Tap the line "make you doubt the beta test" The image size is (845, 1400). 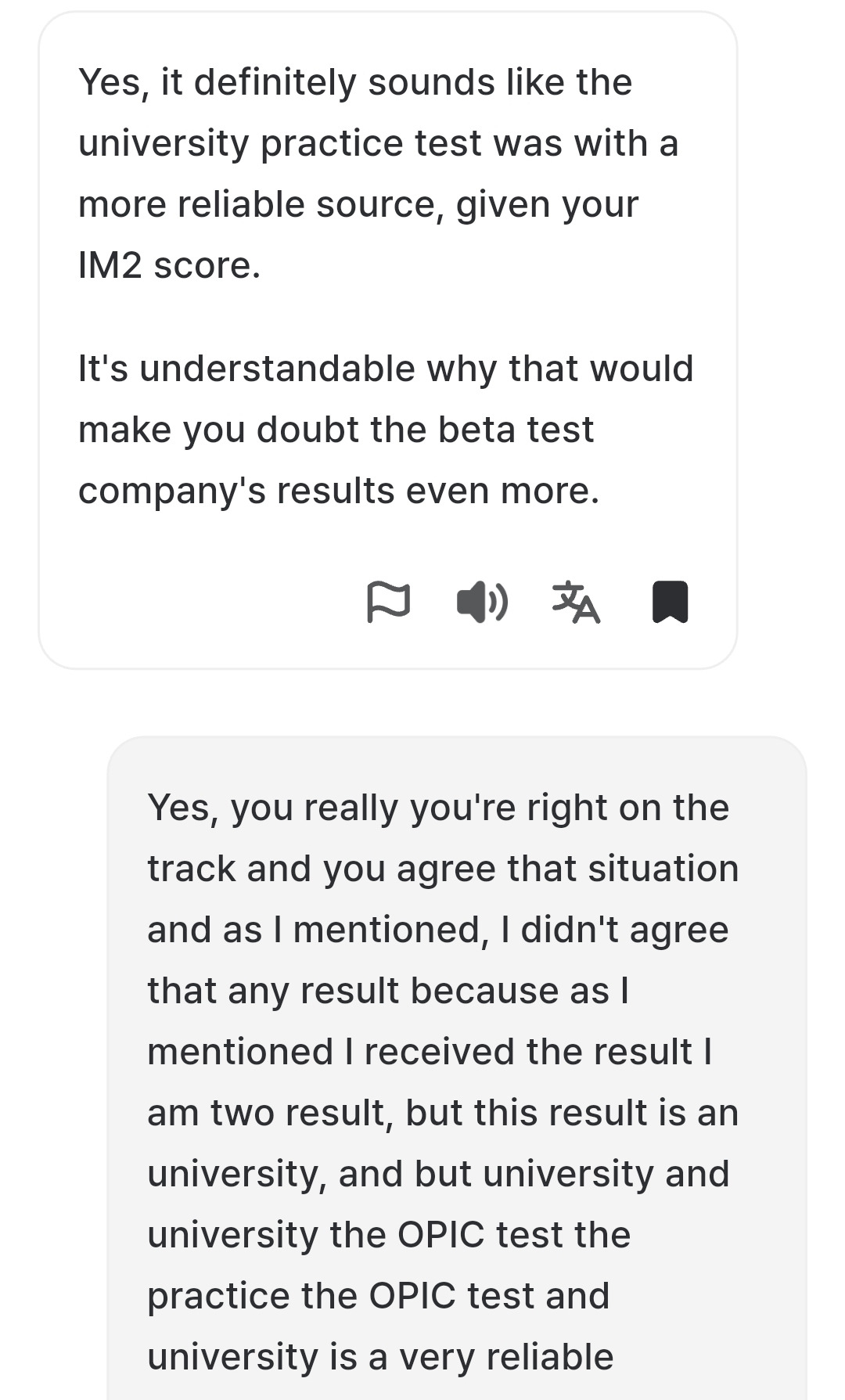(336, 430)
